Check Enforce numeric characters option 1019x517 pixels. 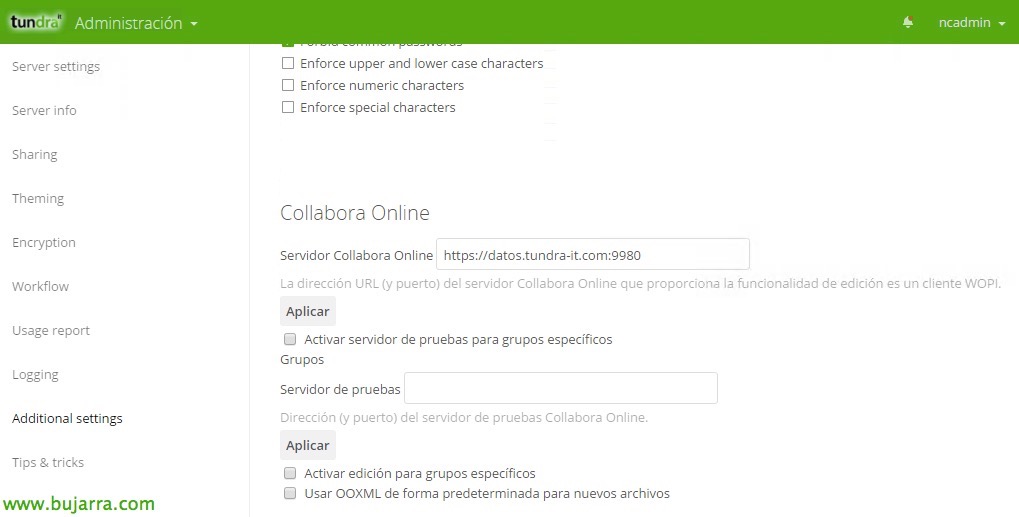(x=288, y=86)
